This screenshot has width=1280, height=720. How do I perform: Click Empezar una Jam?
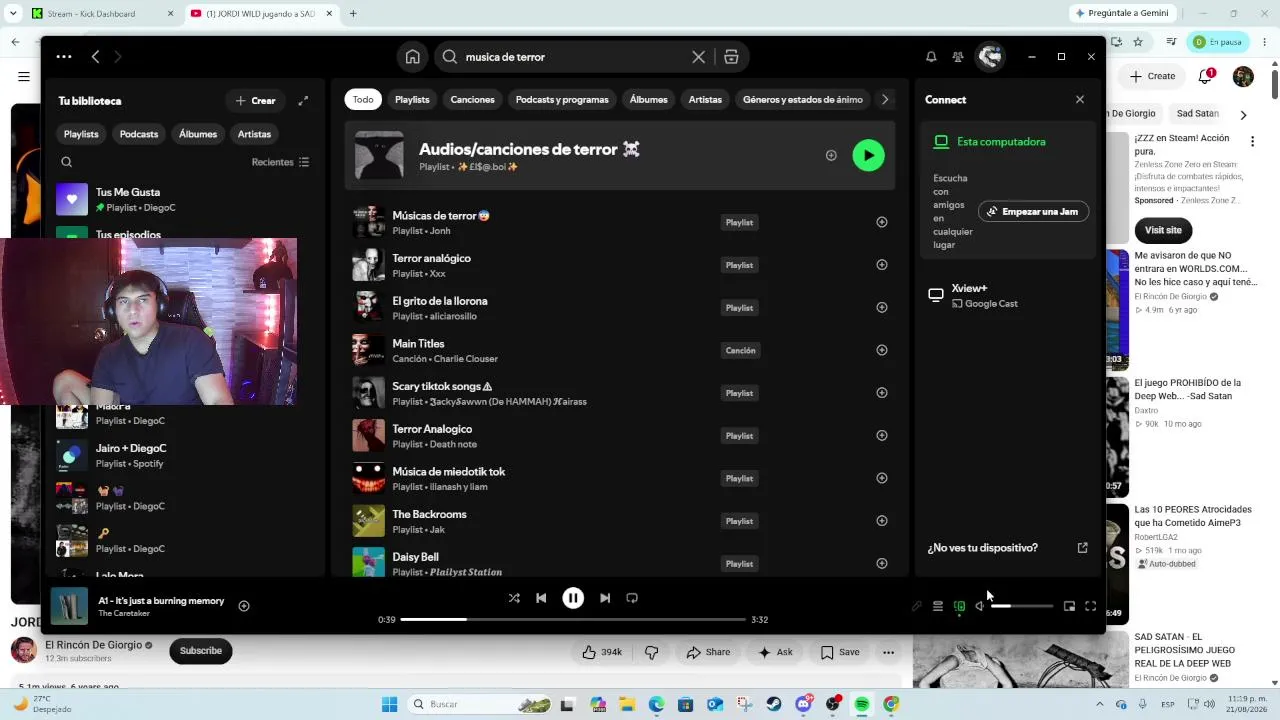[1033, 211]
